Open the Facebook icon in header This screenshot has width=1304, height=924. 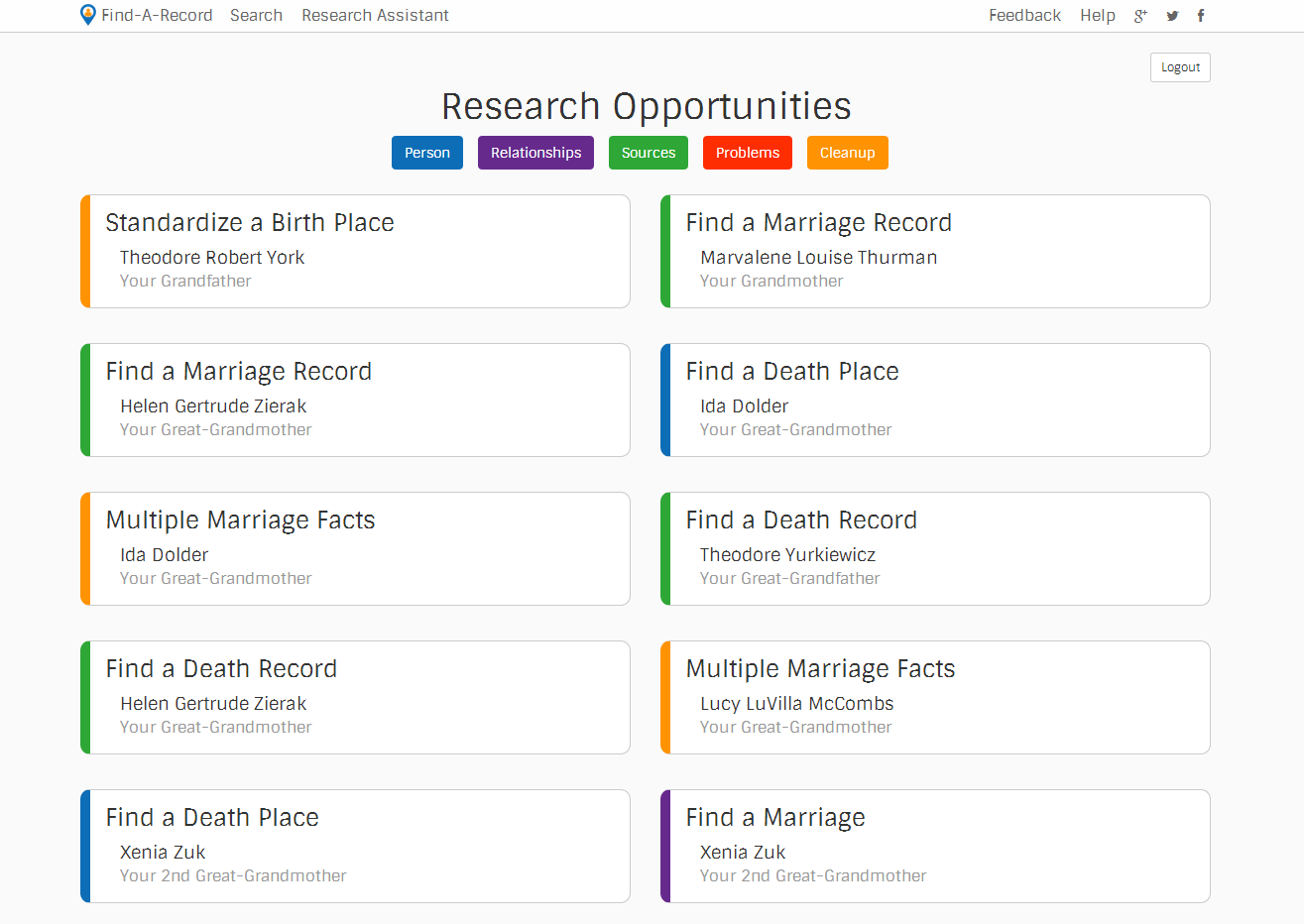click(1201, 15)
